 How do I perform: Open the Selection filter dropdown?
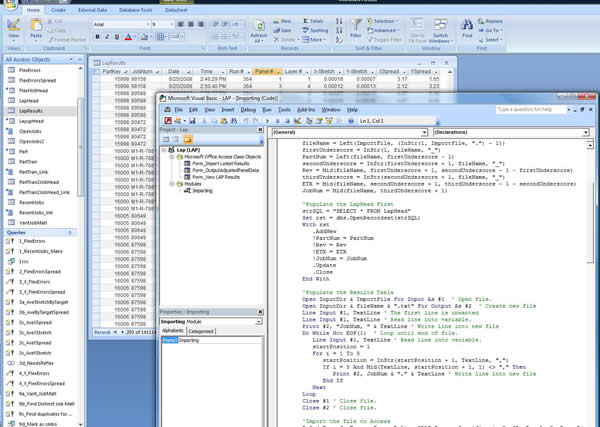[x=383, y=21]
